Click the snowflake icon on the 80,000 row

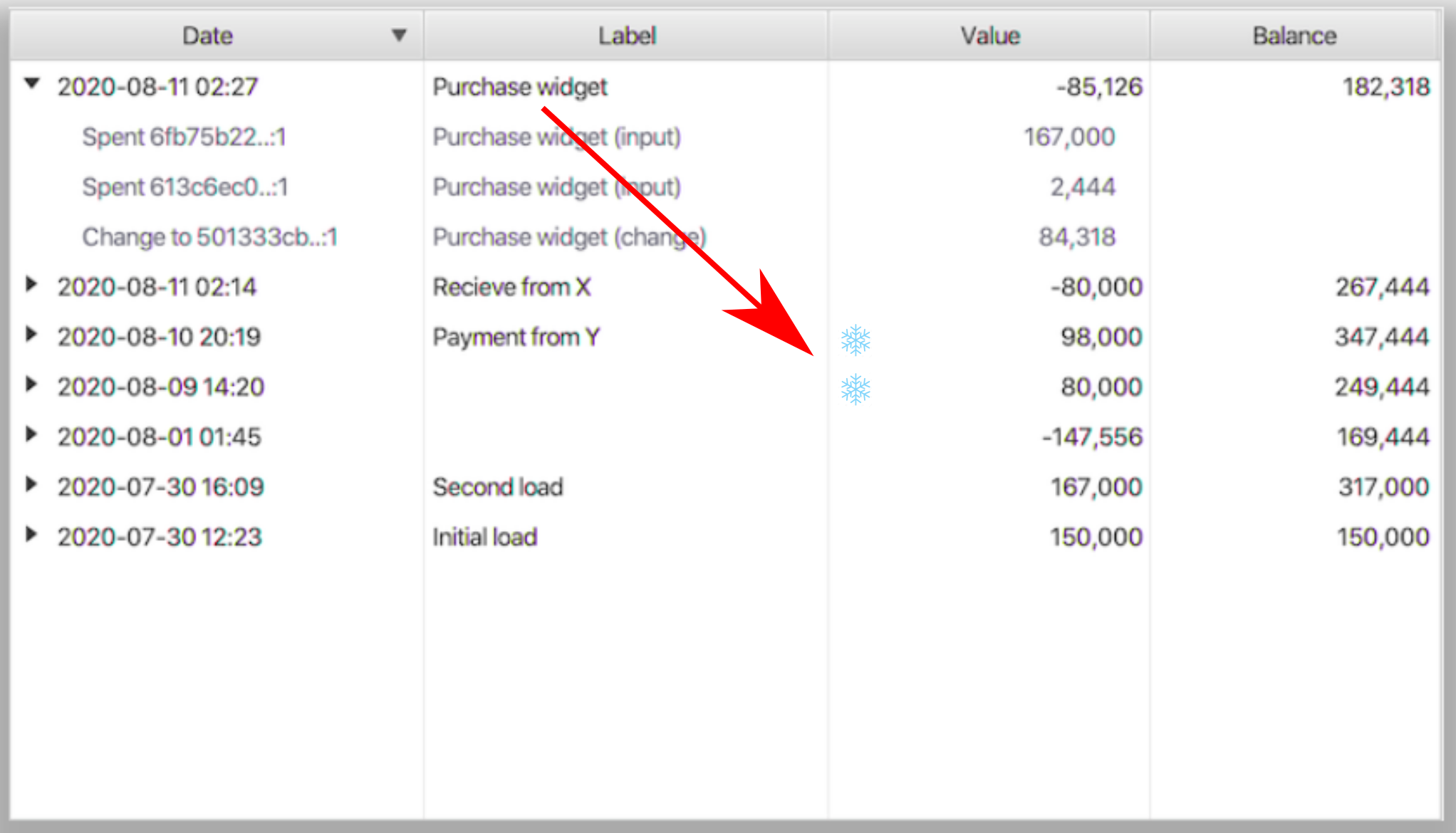[x=855, y=389]
